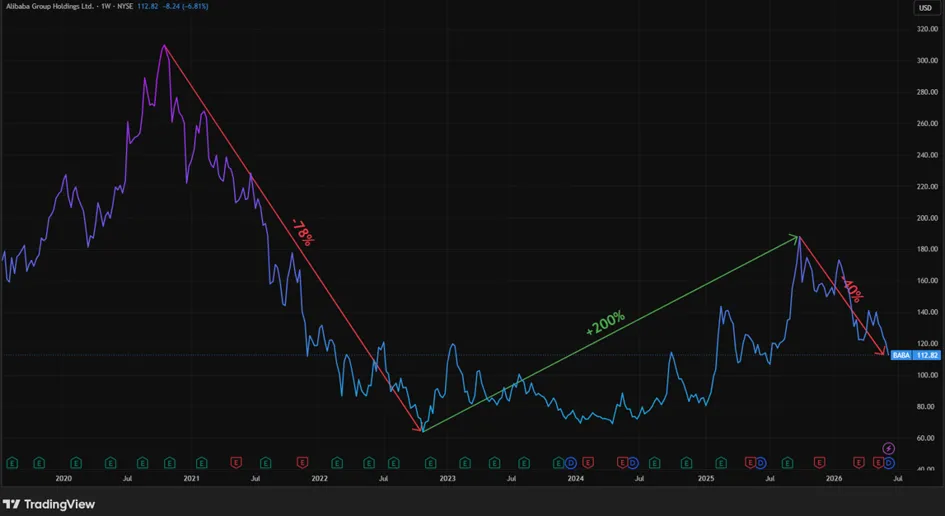The height and width of the screenshot is (516, 945).
Task: Click the green earnings marker just after 2022
Action: coord(337,462)
